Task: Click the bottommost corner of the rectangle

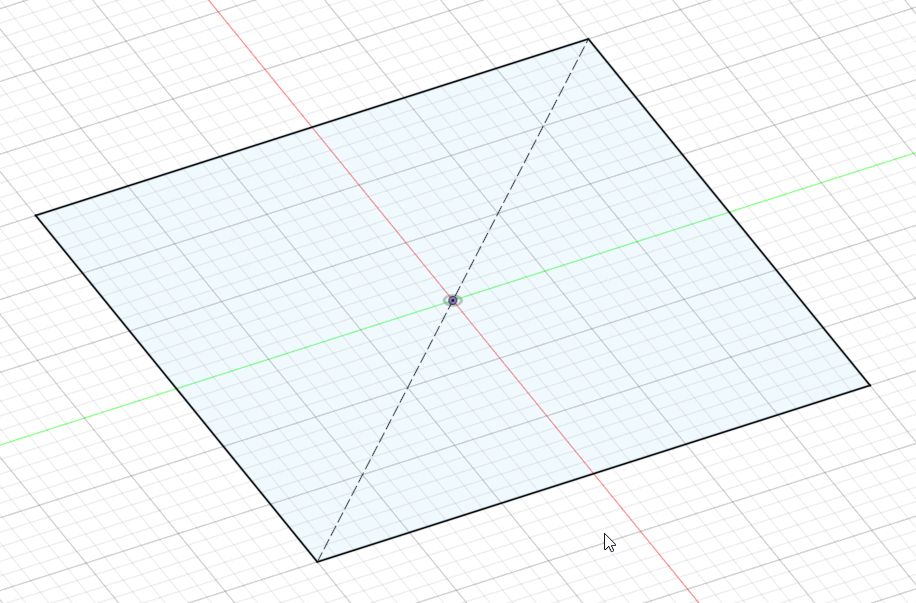Action: click(317, 562)
